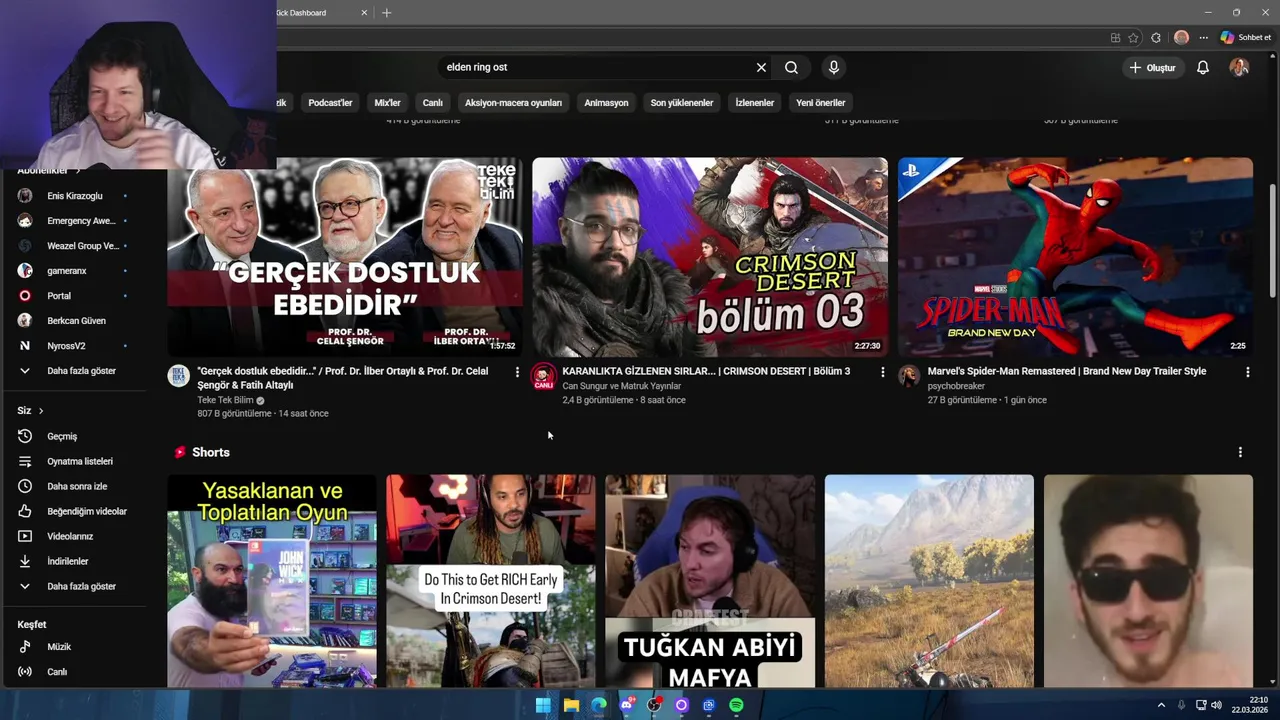Open Müzik in Keşfet section

[x=73, y=647]
